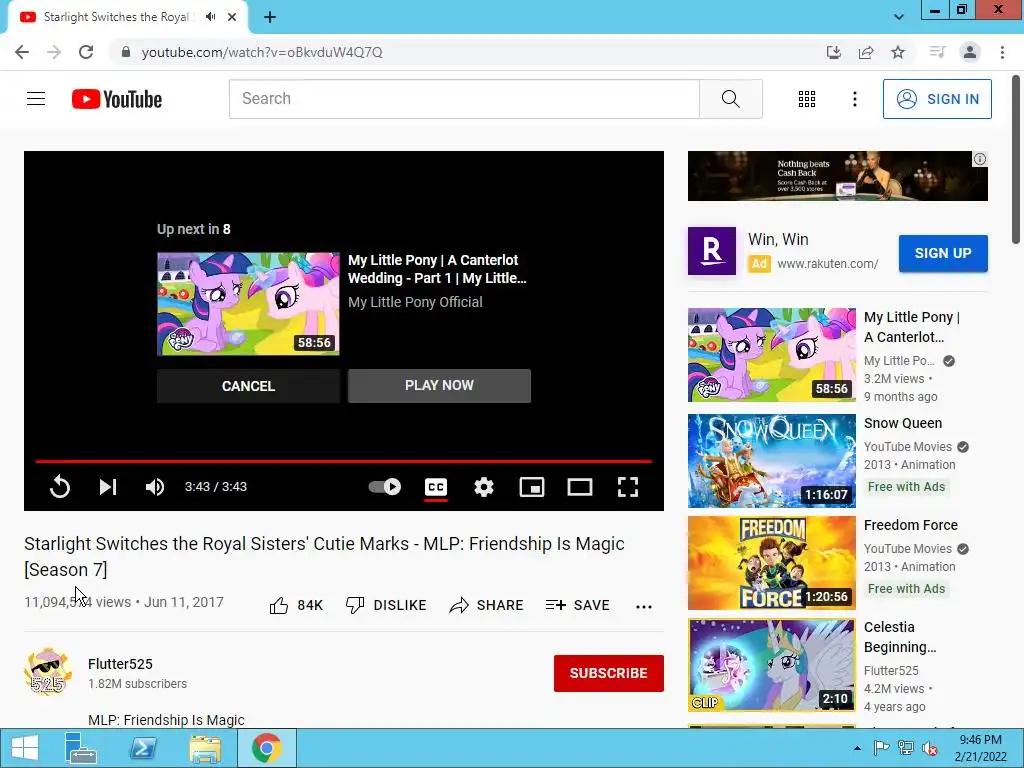Open Server Manager from taskbar
Image resolution: width=1024 pixels, height=768 pixels.
pos(81,748)
